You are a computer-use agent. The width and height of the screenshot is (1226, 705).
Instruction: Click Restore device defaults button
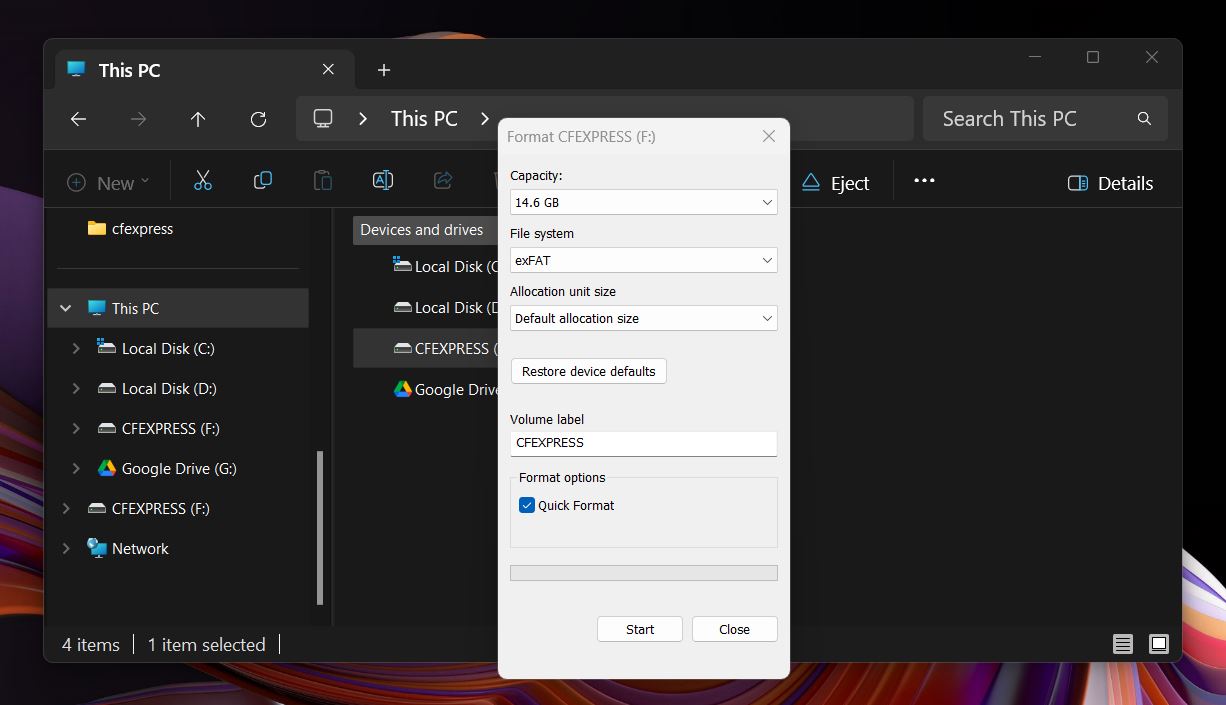(588, 371)
